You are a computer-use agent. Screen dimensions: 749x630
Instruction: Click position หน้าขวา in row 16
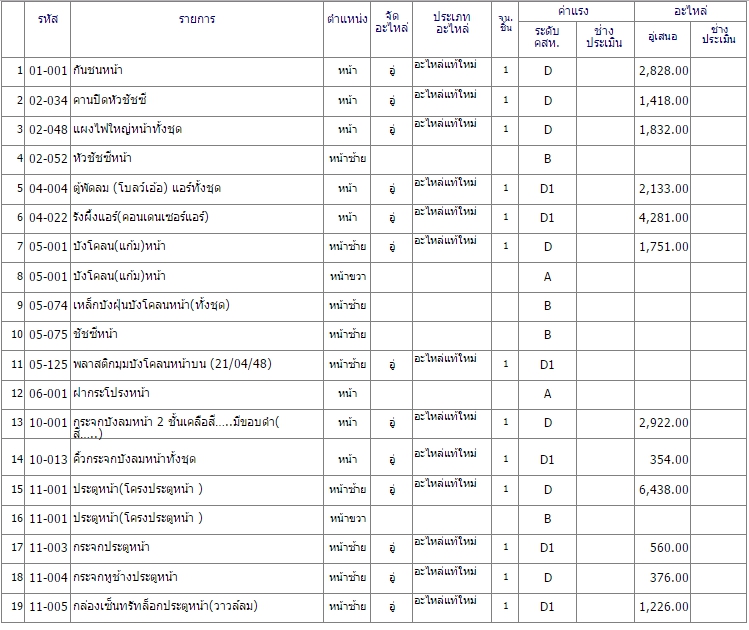(348, 518)
